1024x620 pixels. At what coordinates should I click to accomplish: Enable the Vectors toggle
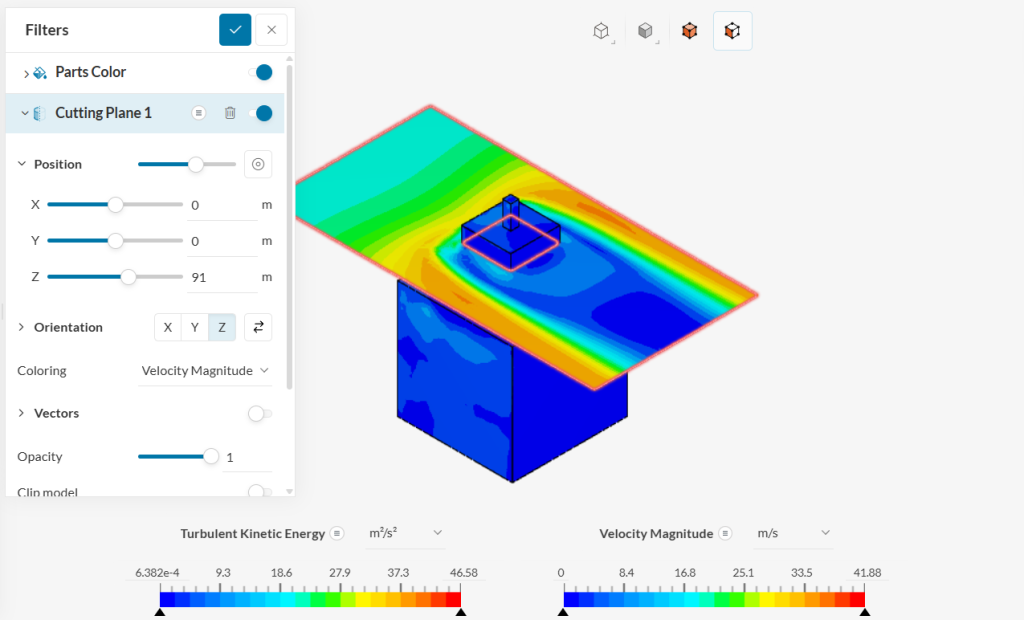pyautogui.click(x=259, y=413)
